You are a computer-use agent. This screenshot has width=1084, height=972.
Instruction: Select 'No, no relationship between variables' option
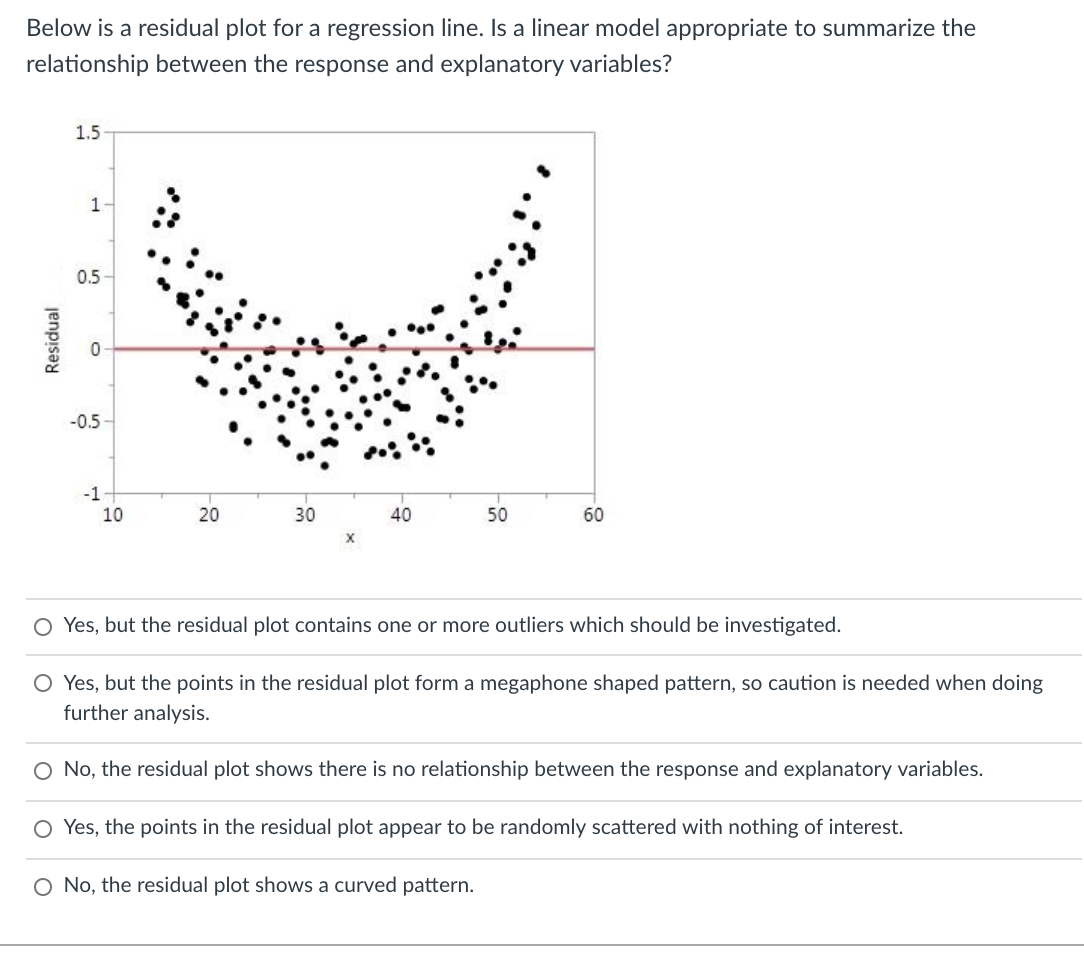[x=41, y=770]
